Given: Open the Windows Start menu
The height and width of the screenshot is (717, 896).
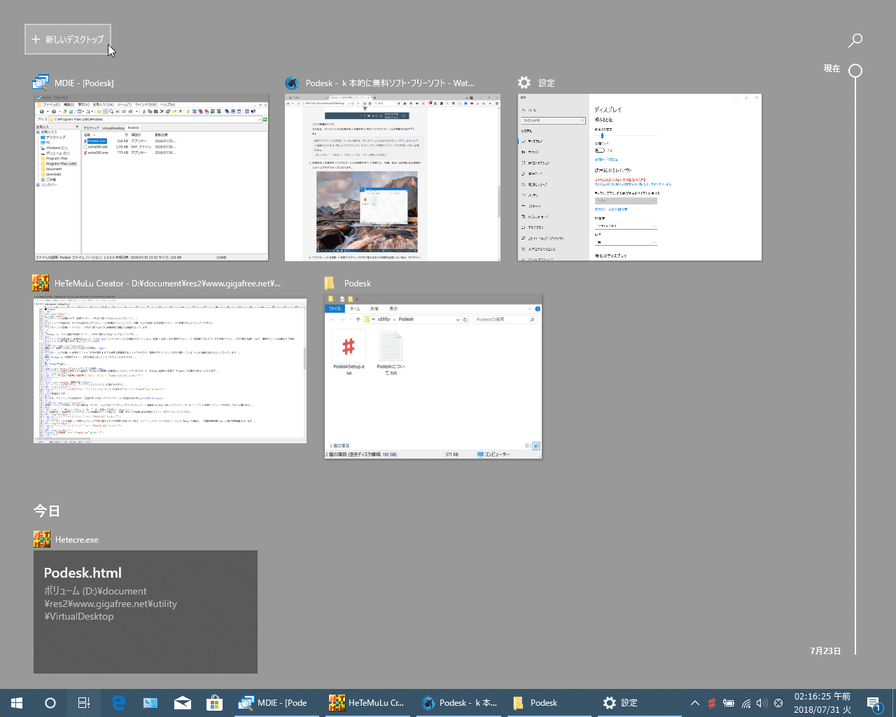Looking at the screenshot, I should (17, 703).
